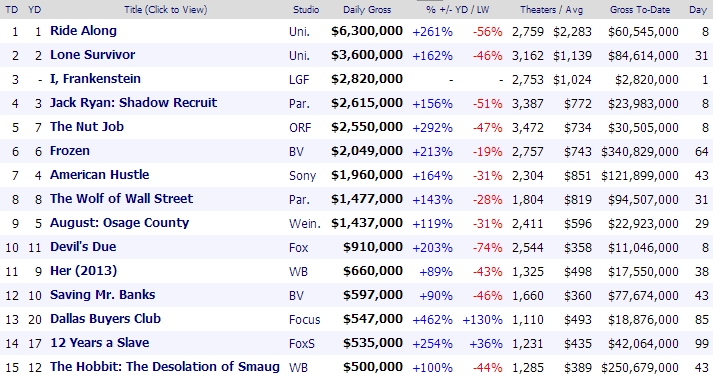Open Saving Mr. Banks page
Screen dimensions: 713x379
coord(102,295)
